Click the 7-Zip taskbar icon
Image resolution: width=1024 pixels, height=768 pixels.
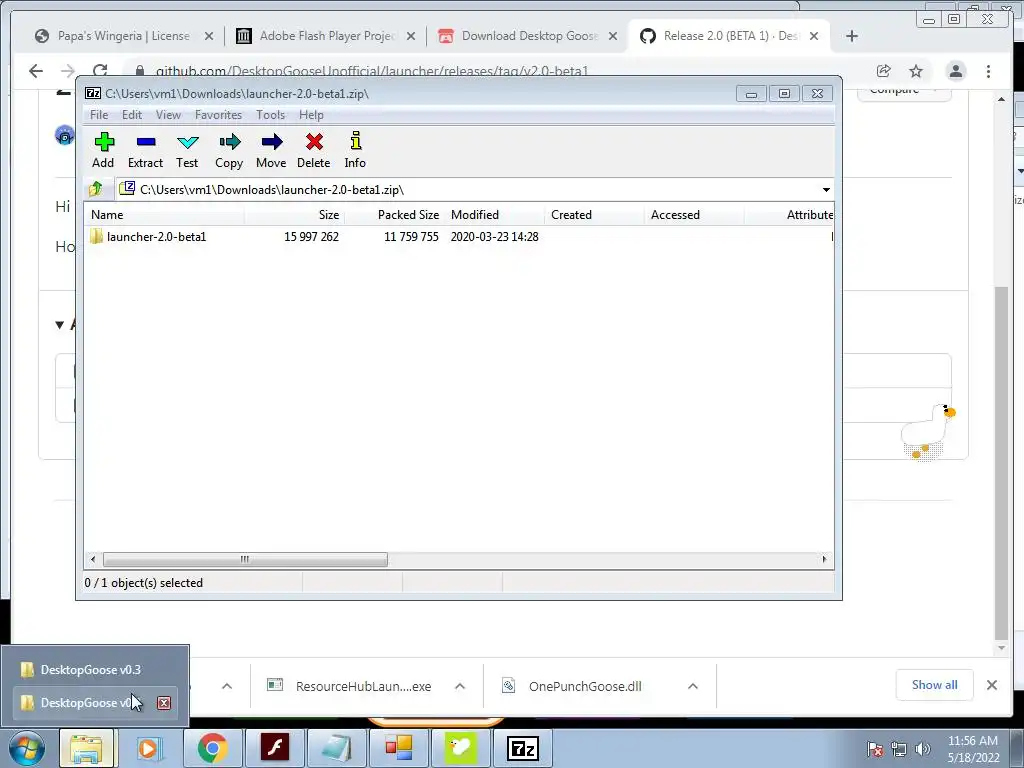click(x=522, y=748)
